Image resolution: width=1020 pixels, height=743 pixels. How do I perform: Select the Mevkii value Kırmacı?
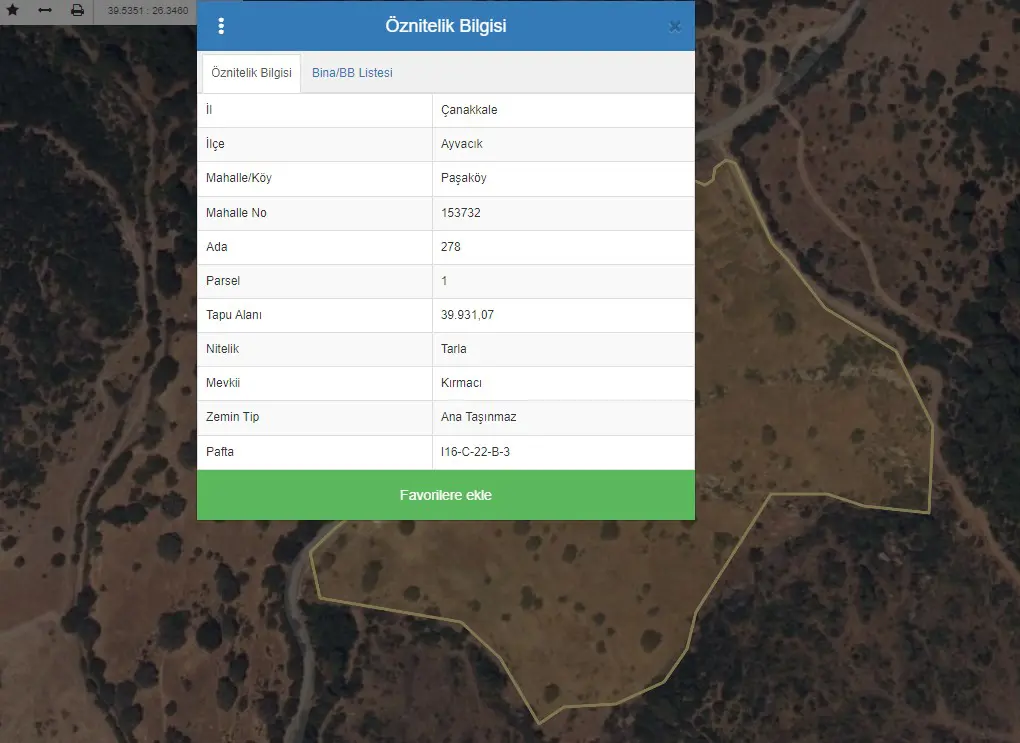click(461, 383)
